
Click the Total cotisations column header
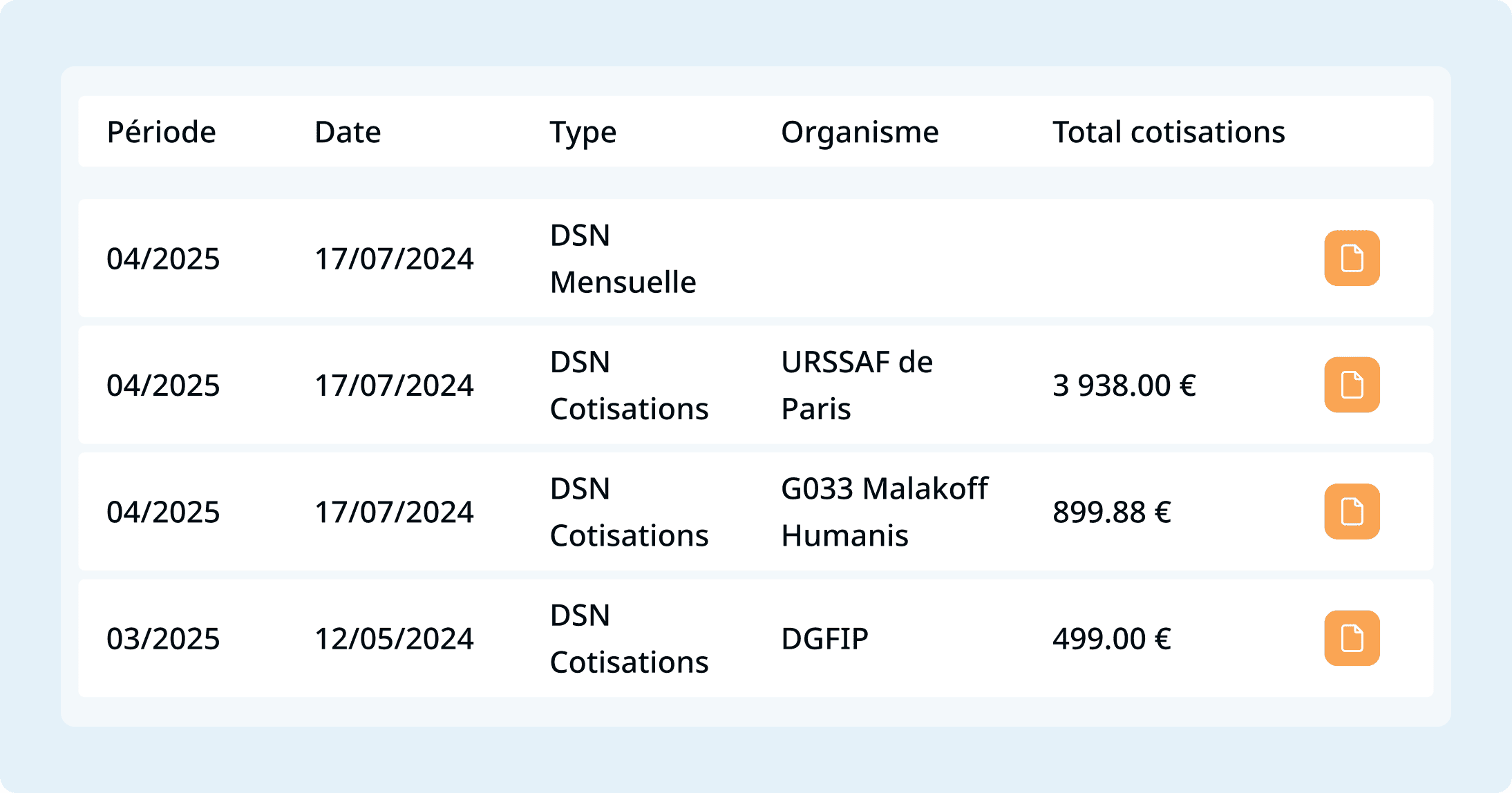1169,132
